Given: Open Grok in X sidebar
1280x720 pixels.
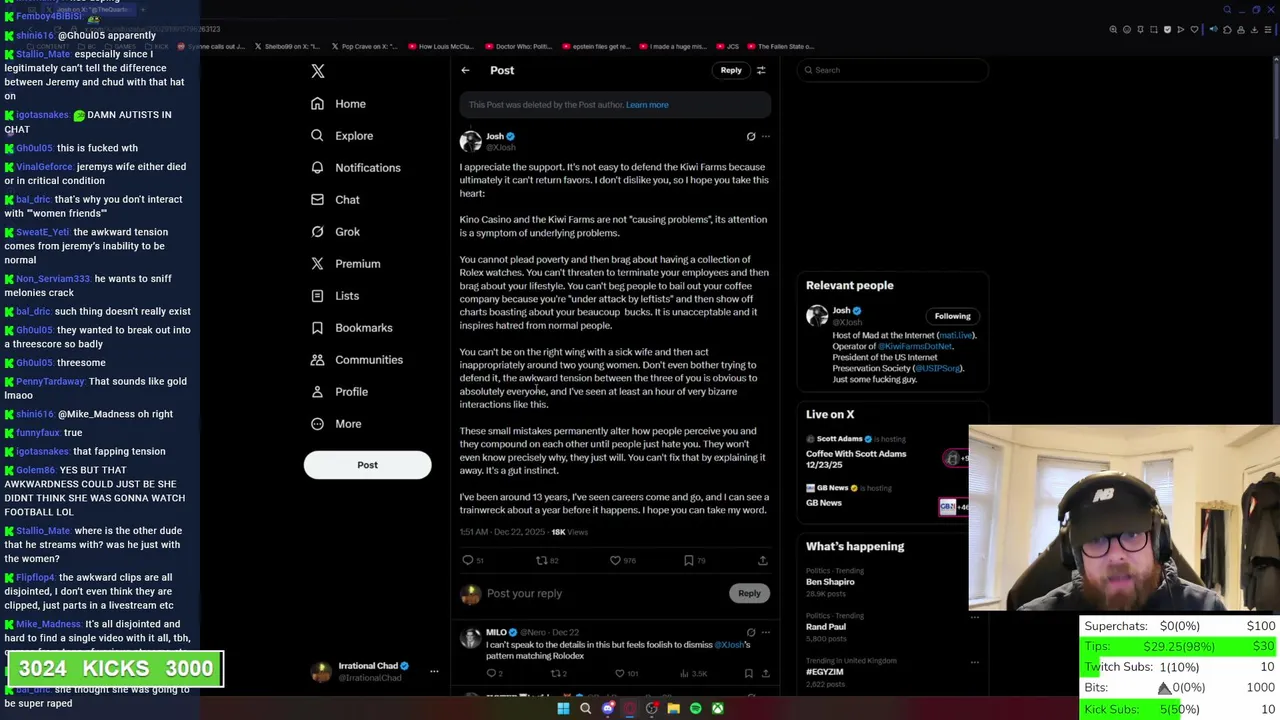Looking at the screenshot, I should pos(335,232).
